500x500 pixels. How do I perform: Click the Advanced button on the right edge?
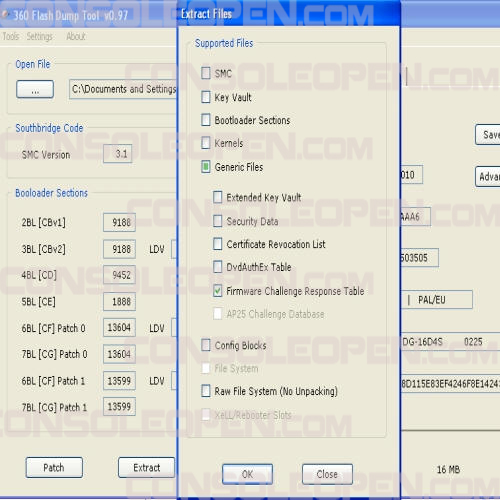pos(488,176)
